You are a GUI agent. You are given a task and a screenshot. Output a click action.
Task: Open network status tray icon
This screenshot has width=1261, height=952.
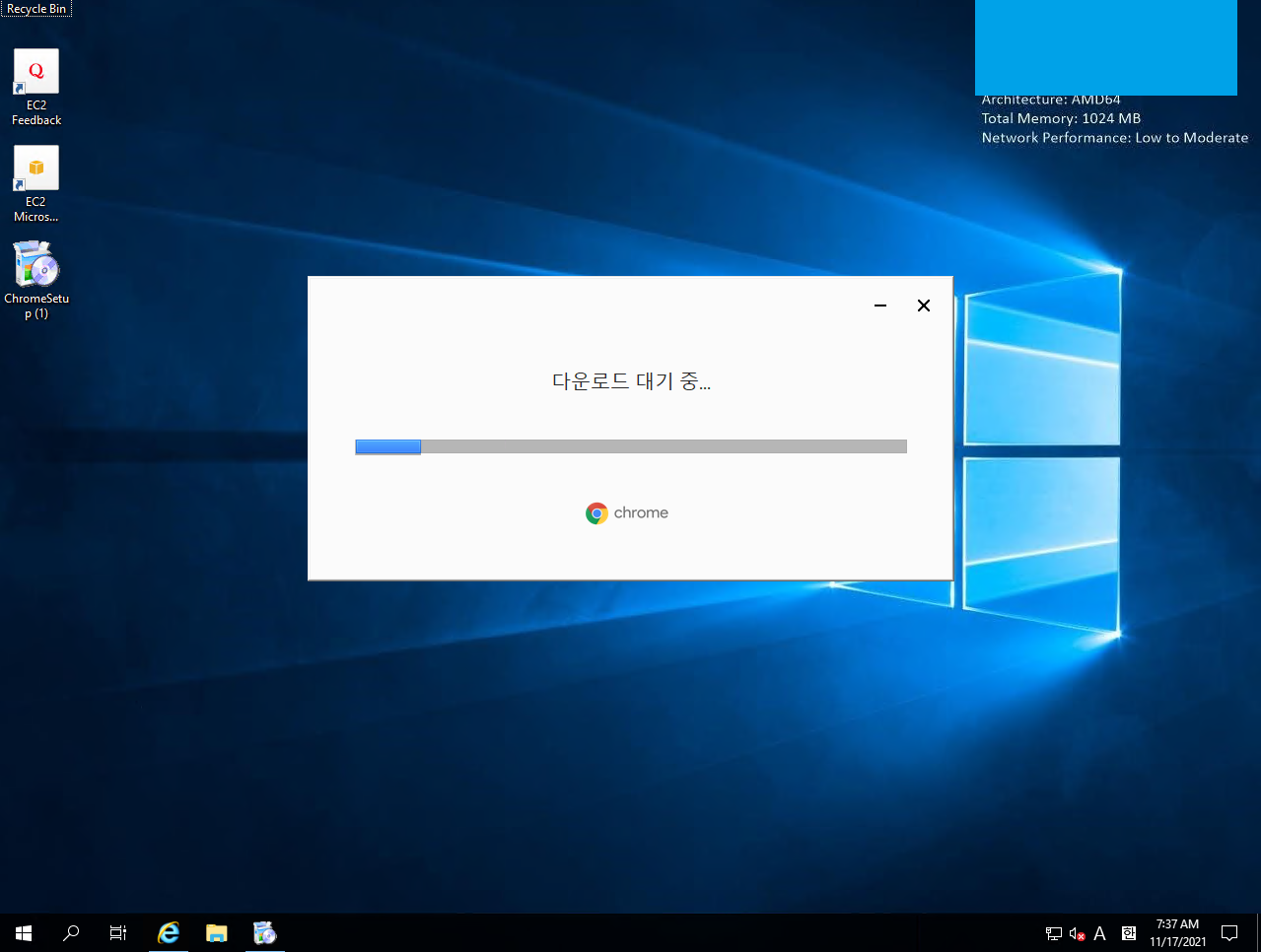point(1054,933)
